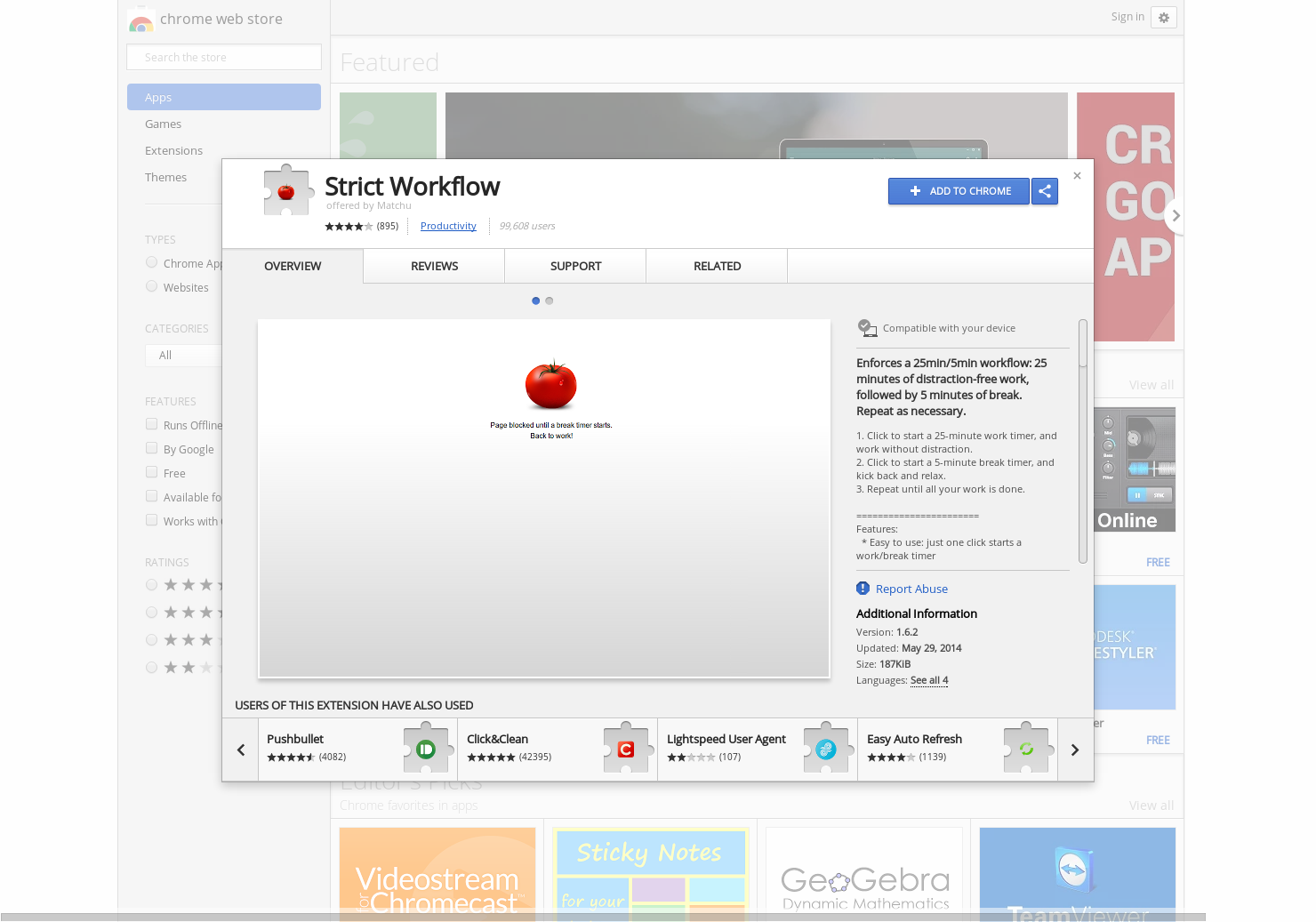Viewport: 1316px width, 922px height.
Task: Click the Pushbullet extension icon
Action: coord(426,749)
